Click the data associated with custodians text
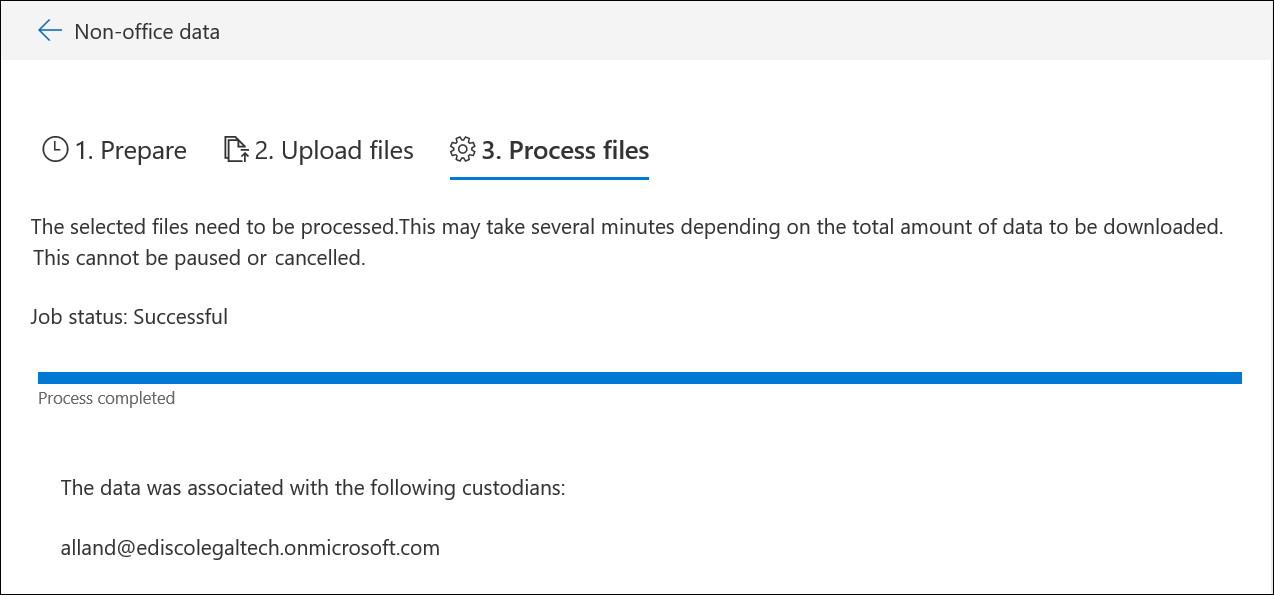Viewport: 1274px width, 595px height. (313, 488)
